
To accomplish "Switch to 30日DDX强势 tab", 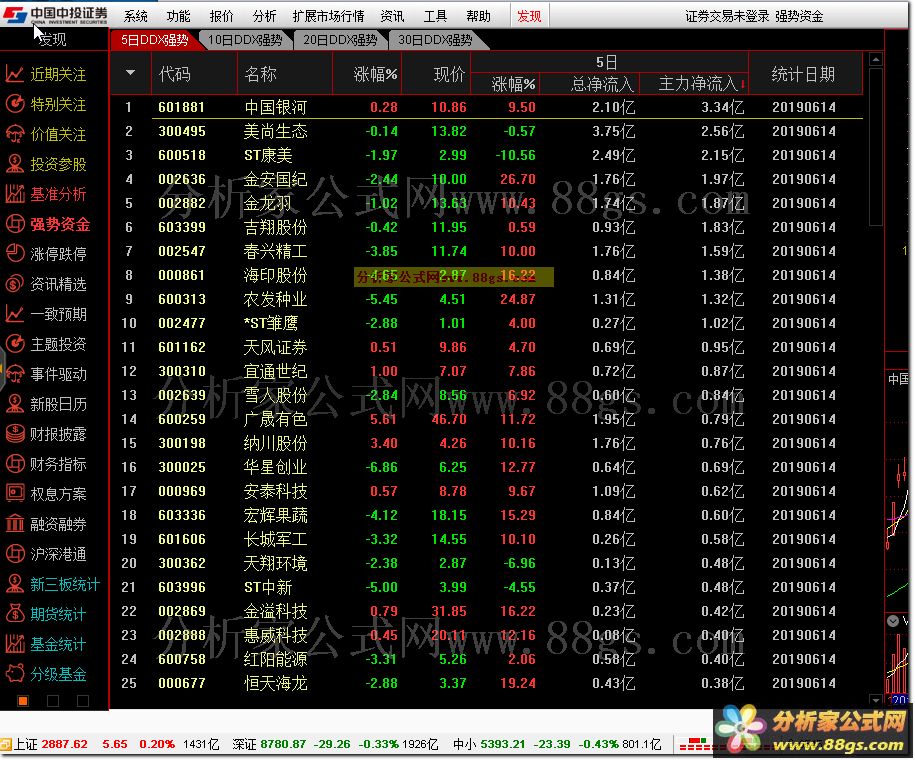I will click(x=435, y=40).
